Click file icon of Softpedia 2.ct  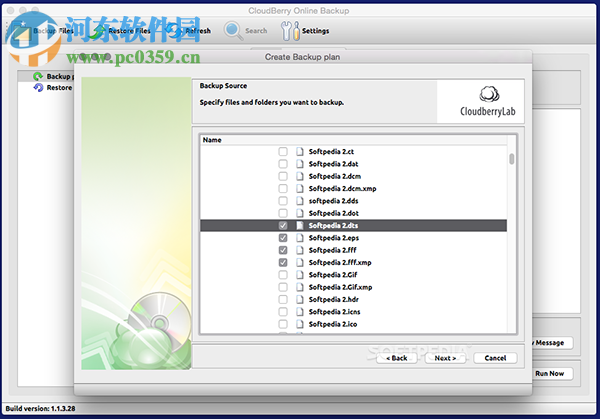pyautogui.click(x=300, y=152)
